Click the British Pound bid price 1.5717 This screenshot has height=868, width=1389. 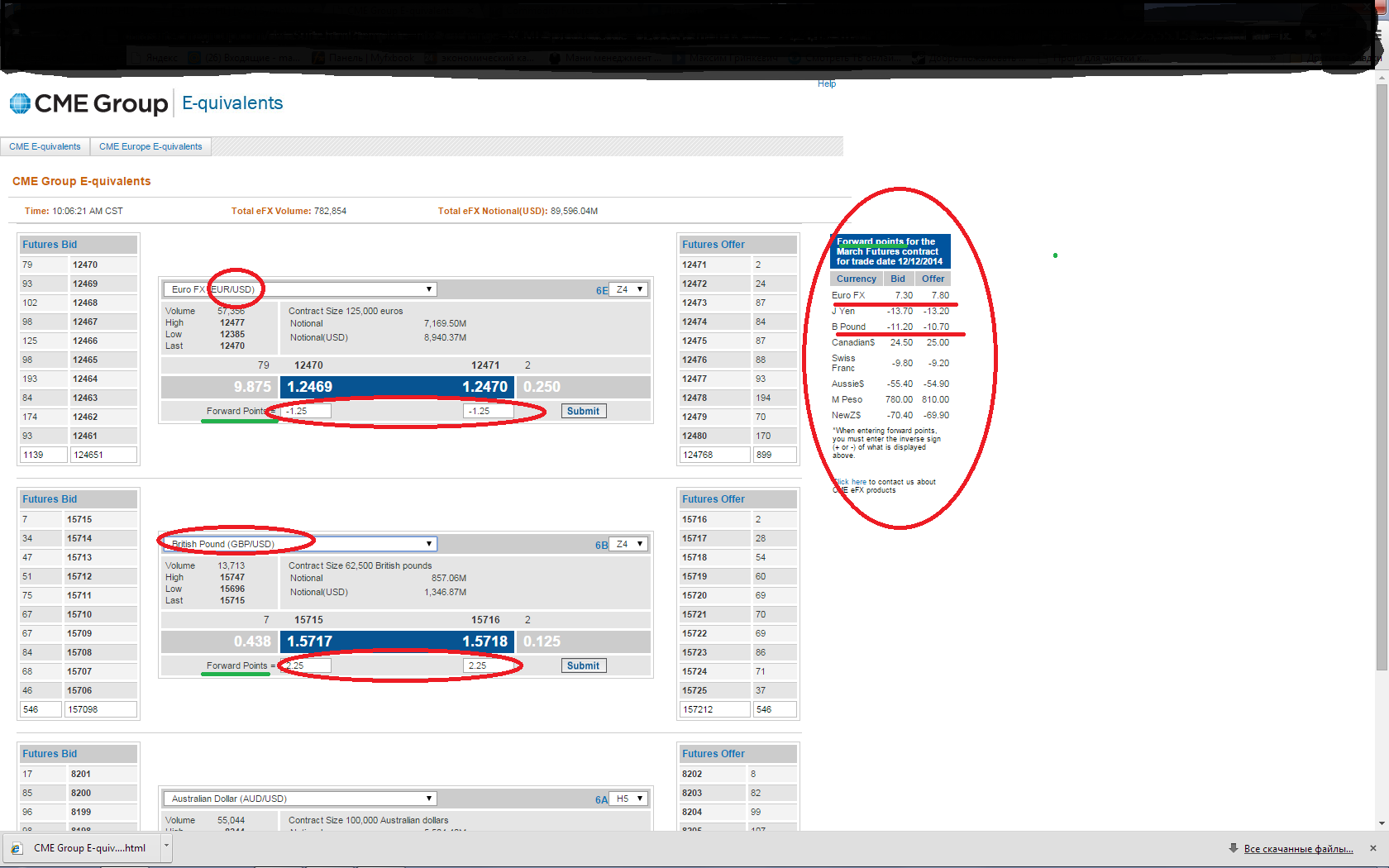310,641
